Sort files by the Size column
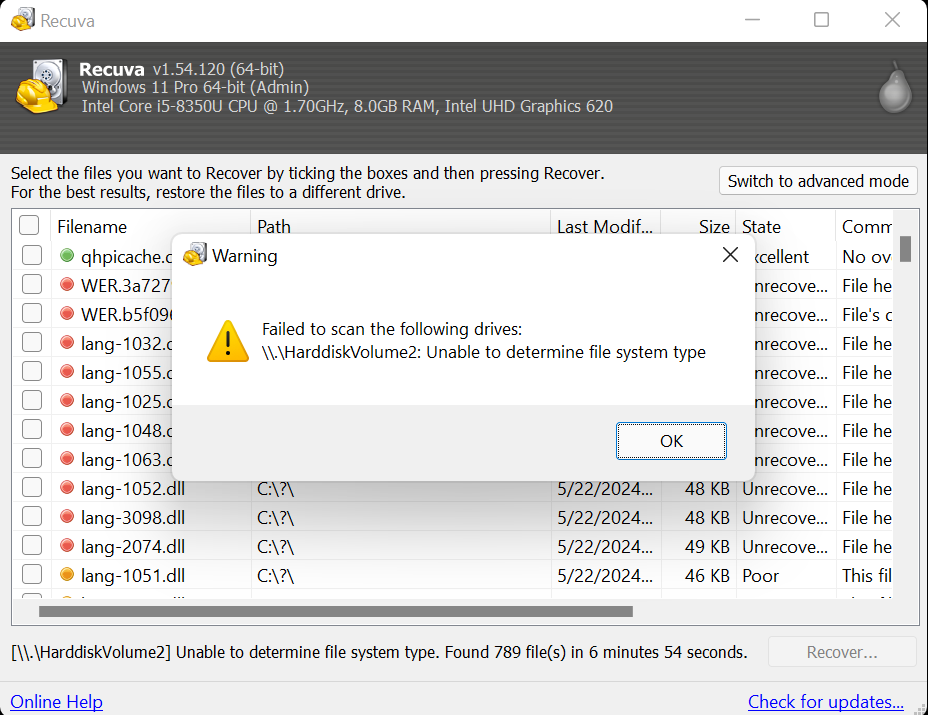928x715 pixels. pyautogui.click(x=714, y=226)
